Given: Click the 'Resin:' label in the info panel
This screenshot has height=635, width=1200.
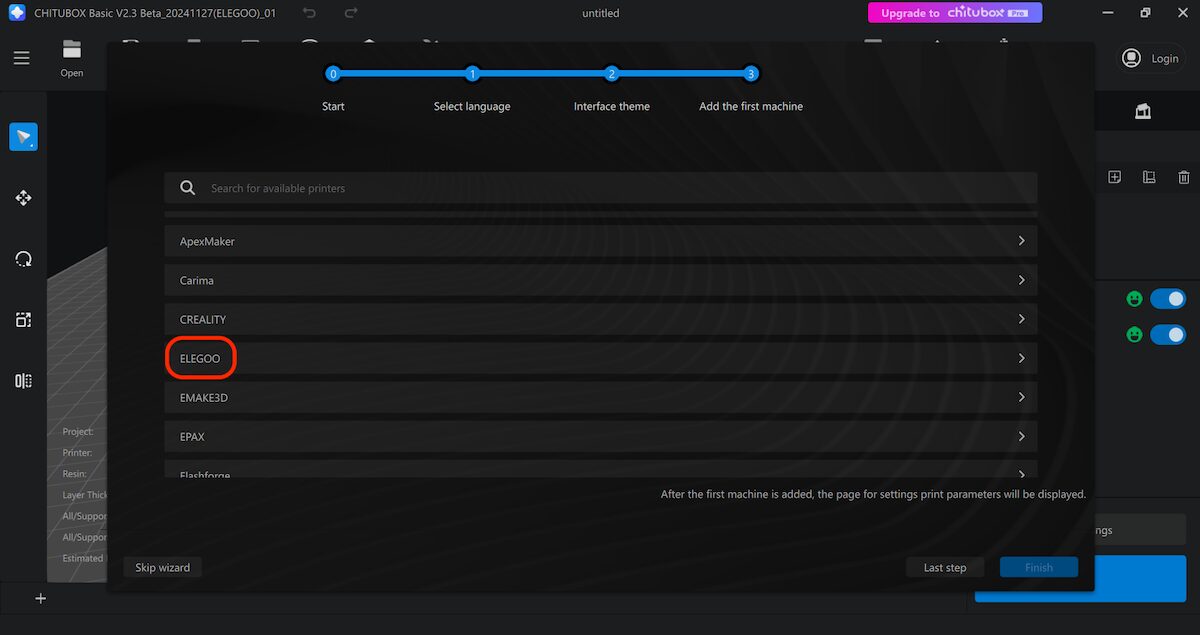Looking at the screenshot, I should pyautogui.click(x=74, y=474).
